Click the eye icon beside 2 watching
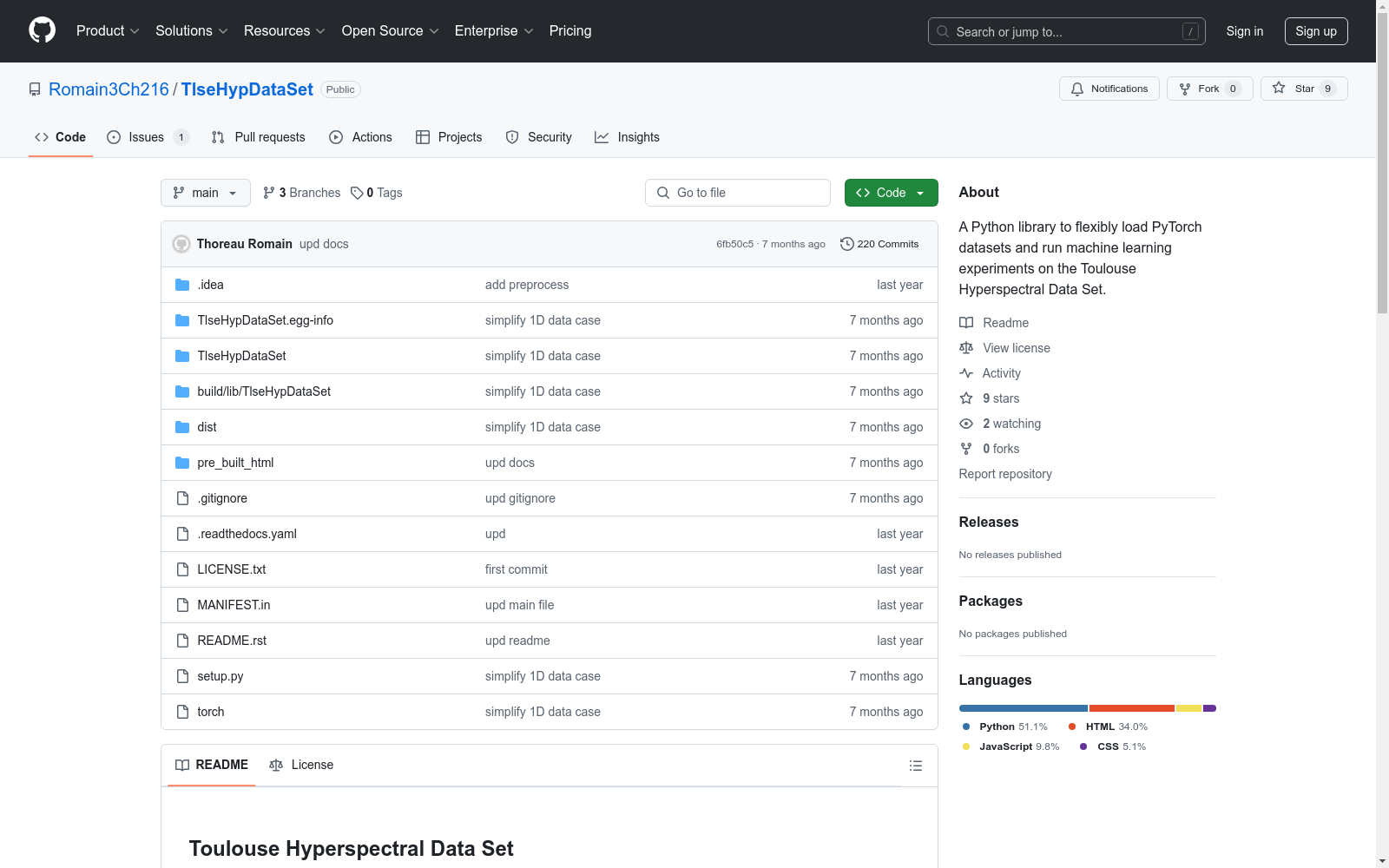Screen dimensions: 1389x868 tap(966, 424)
